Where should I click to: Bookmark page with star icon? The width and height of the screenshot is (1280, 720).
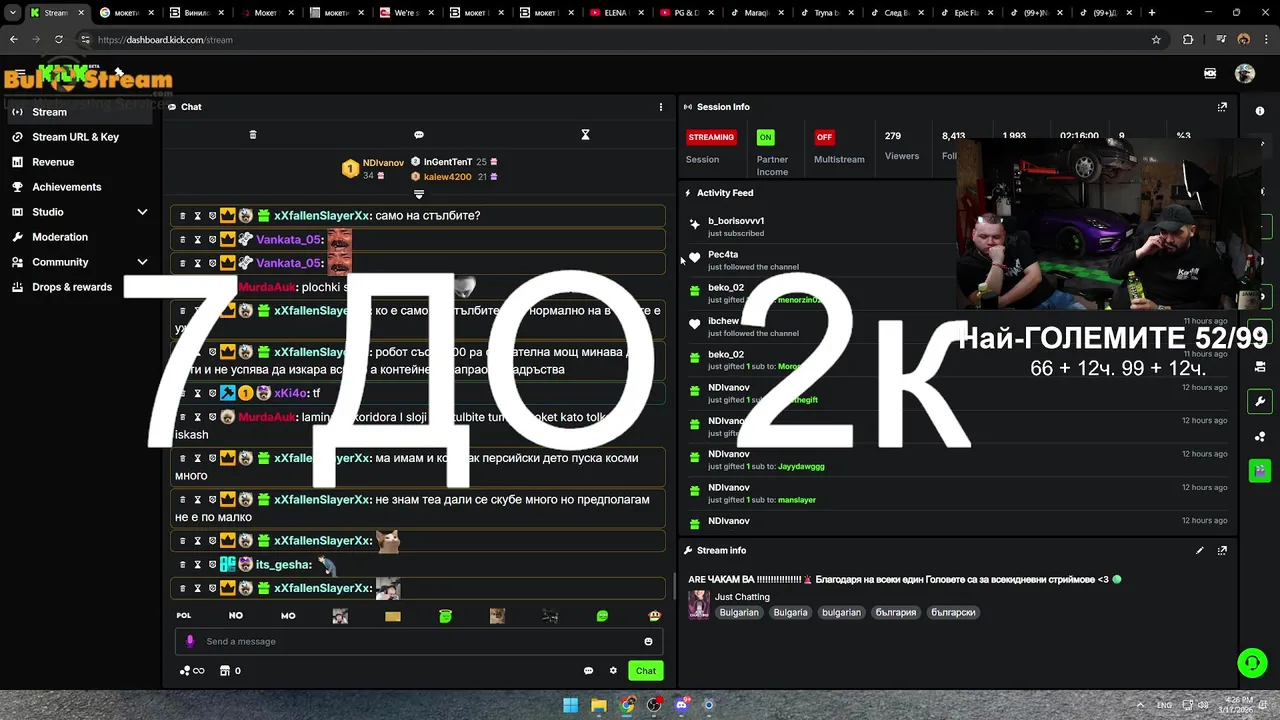point(1156,40)
